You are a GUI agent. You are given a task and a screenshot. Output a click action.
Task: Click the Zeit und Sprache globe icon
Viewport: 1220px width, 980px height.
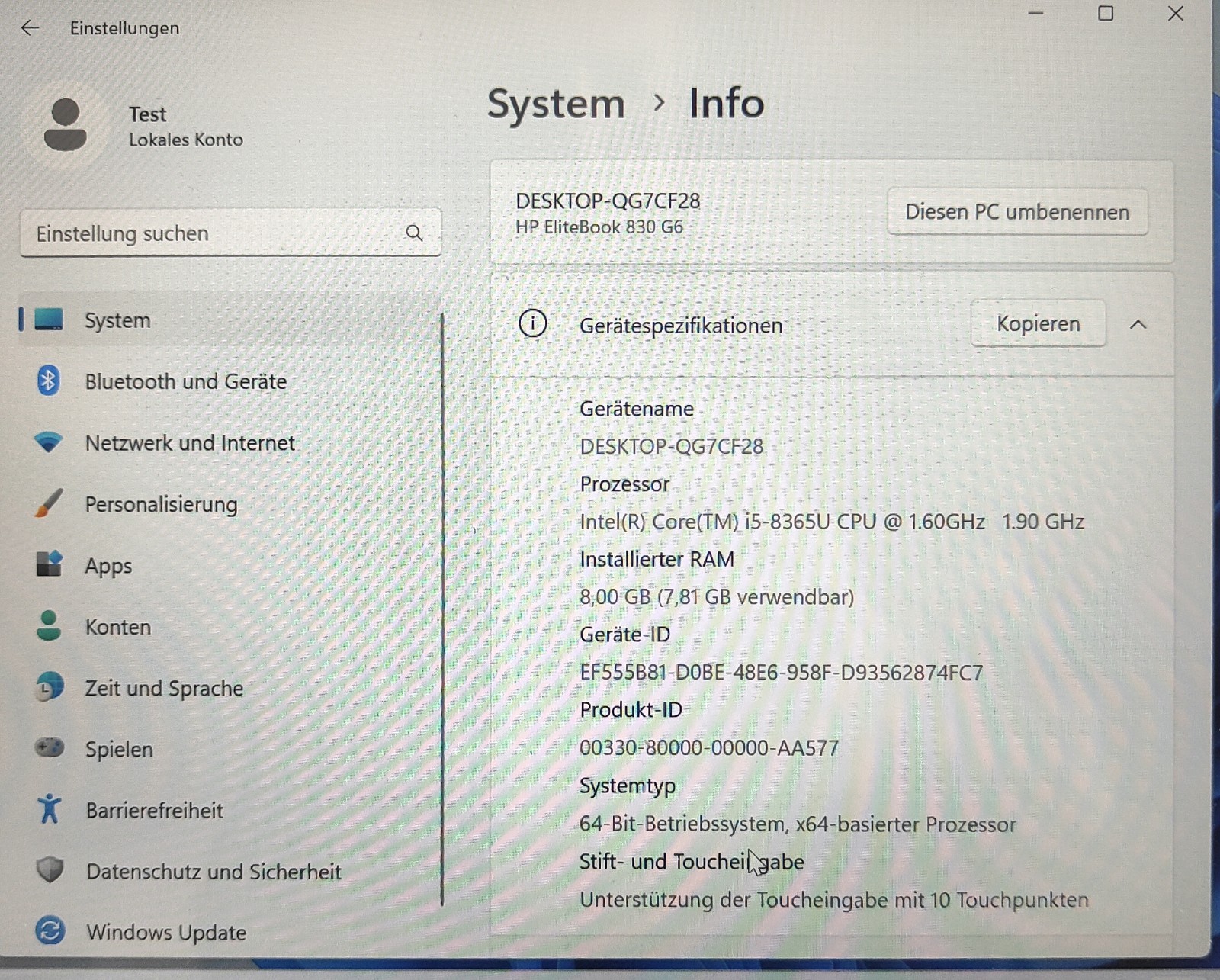[50, 687]
